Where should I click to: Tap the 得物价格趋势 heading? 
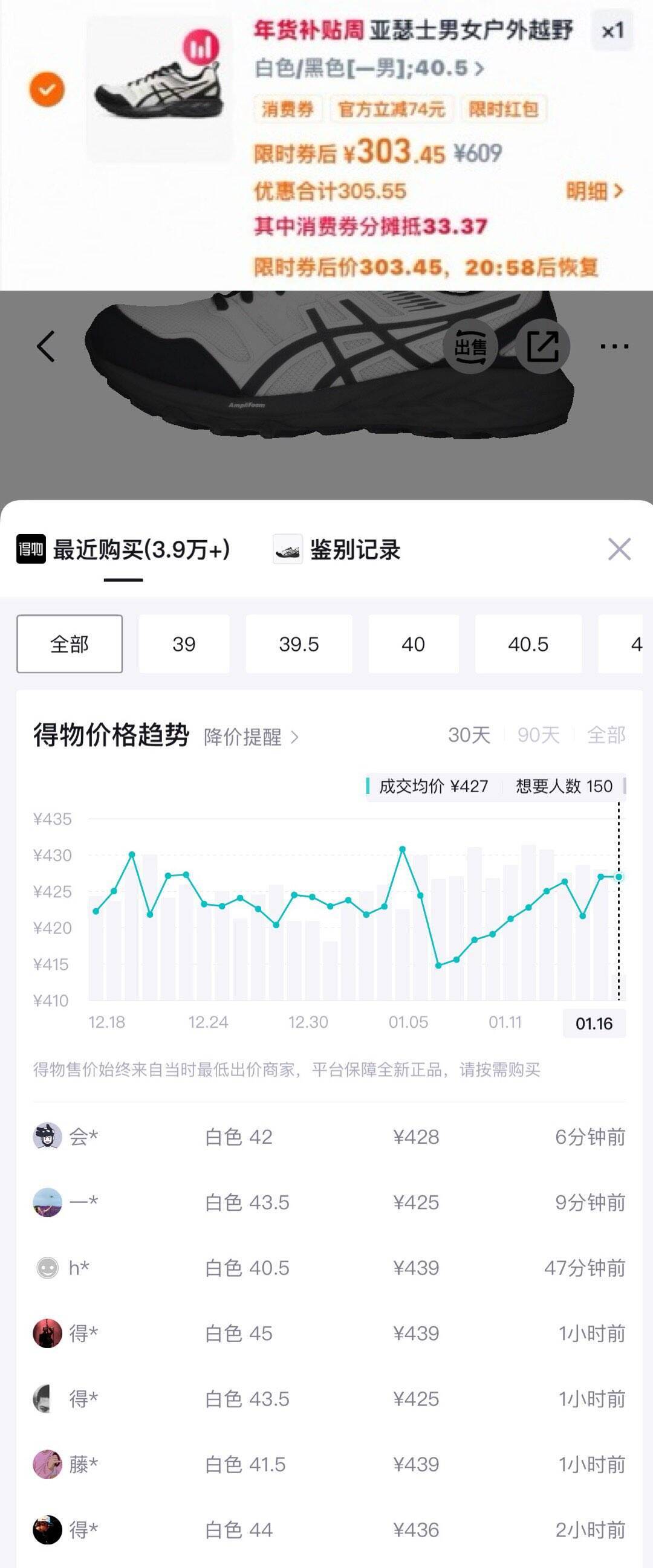click(111, 735)
